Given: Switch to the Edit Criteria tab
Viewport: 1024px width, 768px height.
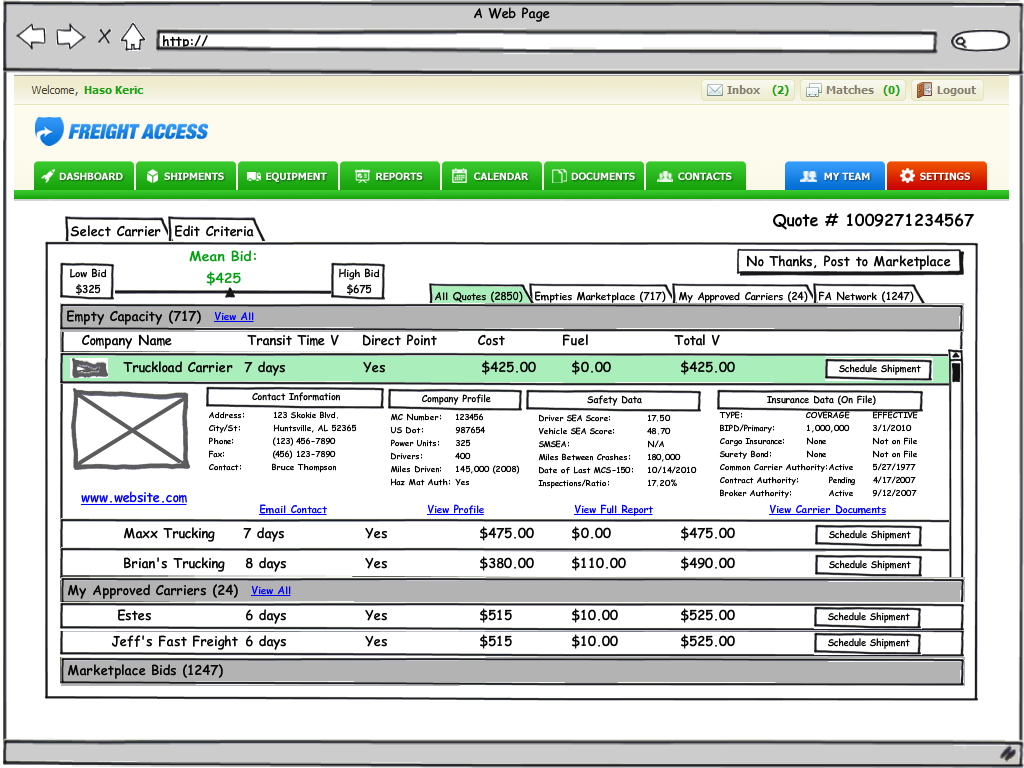Looking at the screenshot, I should coord(214,231).
